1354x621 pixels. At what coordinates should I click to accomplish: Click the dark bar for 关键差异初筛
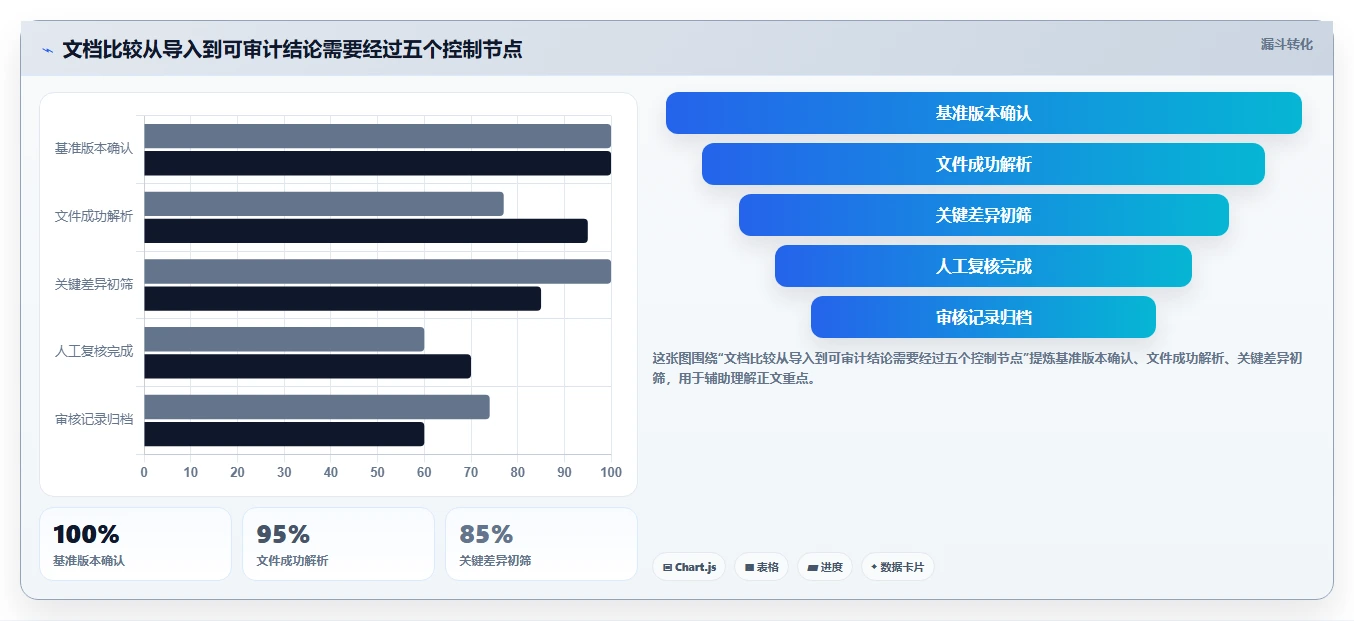pos(342,299)
